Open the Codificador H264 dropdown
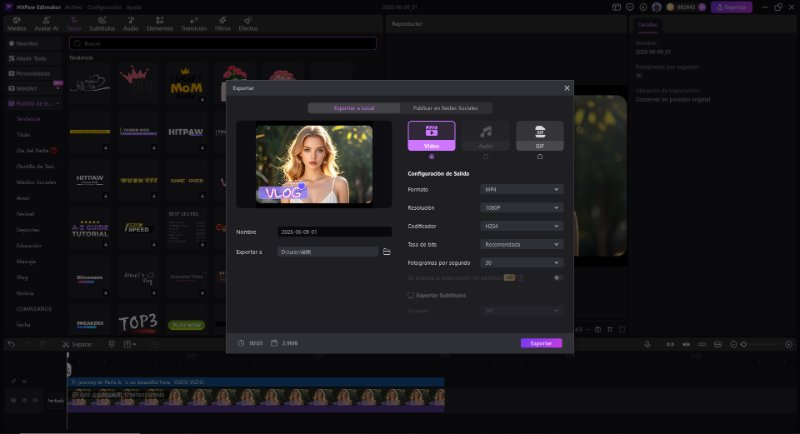Screen dimensions: 800x434 click(521, 226)
